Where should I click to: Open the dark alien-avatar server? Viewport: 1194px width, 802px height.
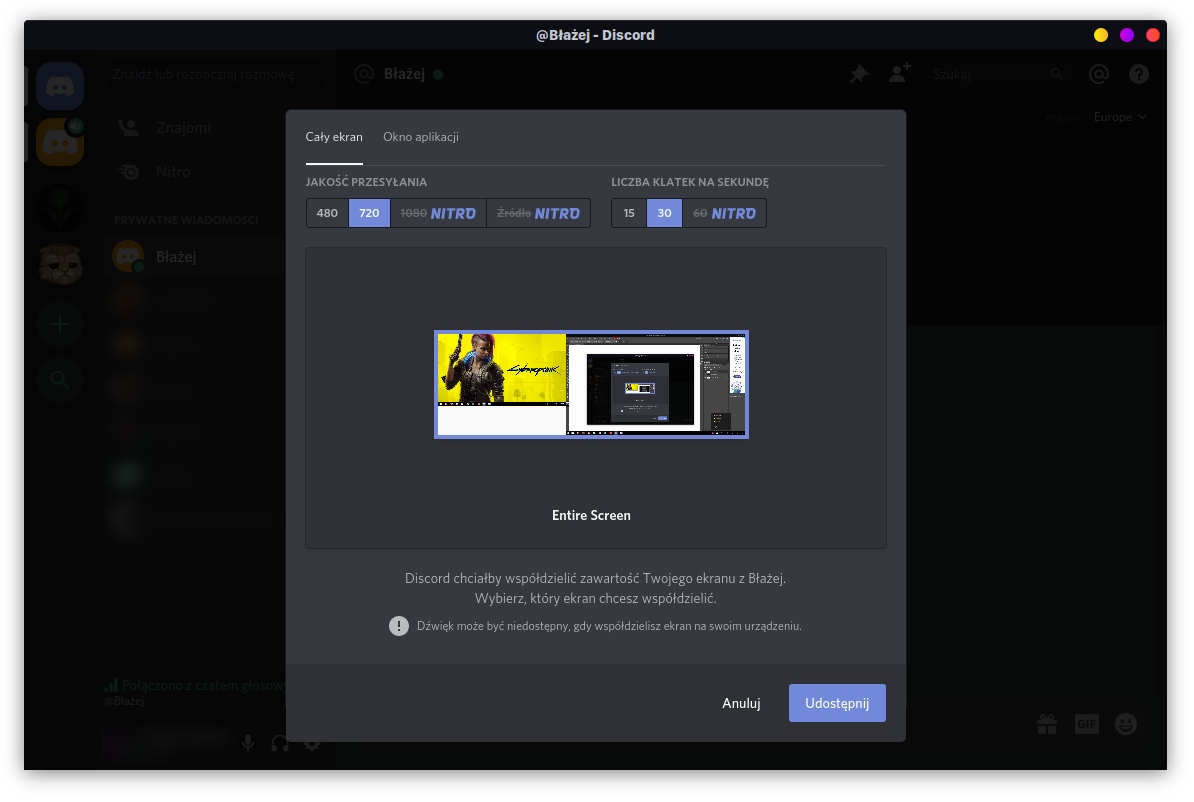click(x=60, y=207)
